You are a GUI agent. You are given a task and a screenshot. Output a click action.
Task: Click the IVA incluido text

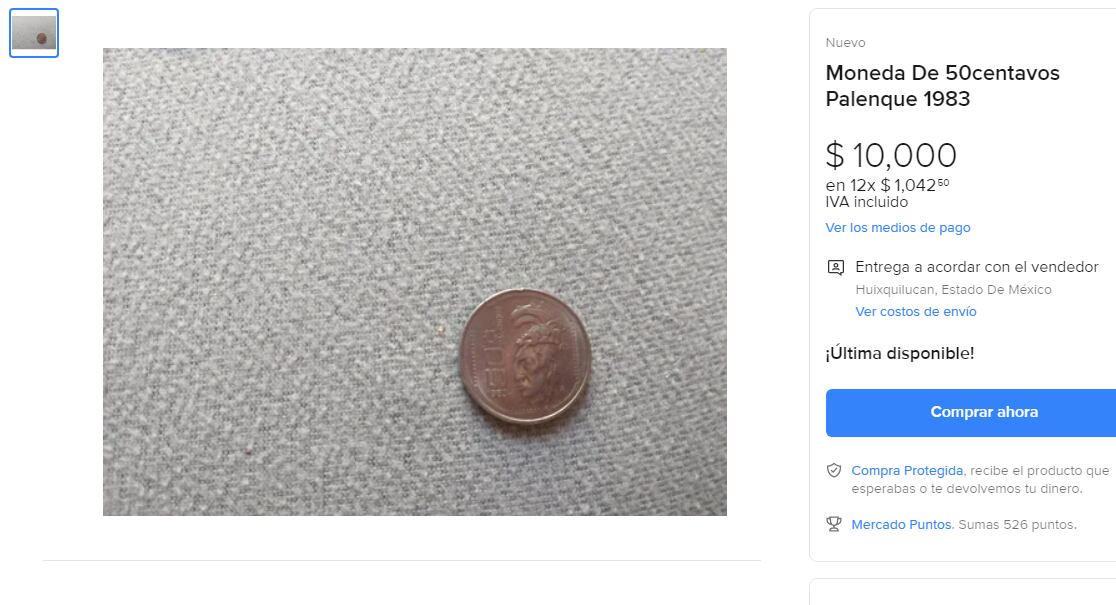pos(866,202)
